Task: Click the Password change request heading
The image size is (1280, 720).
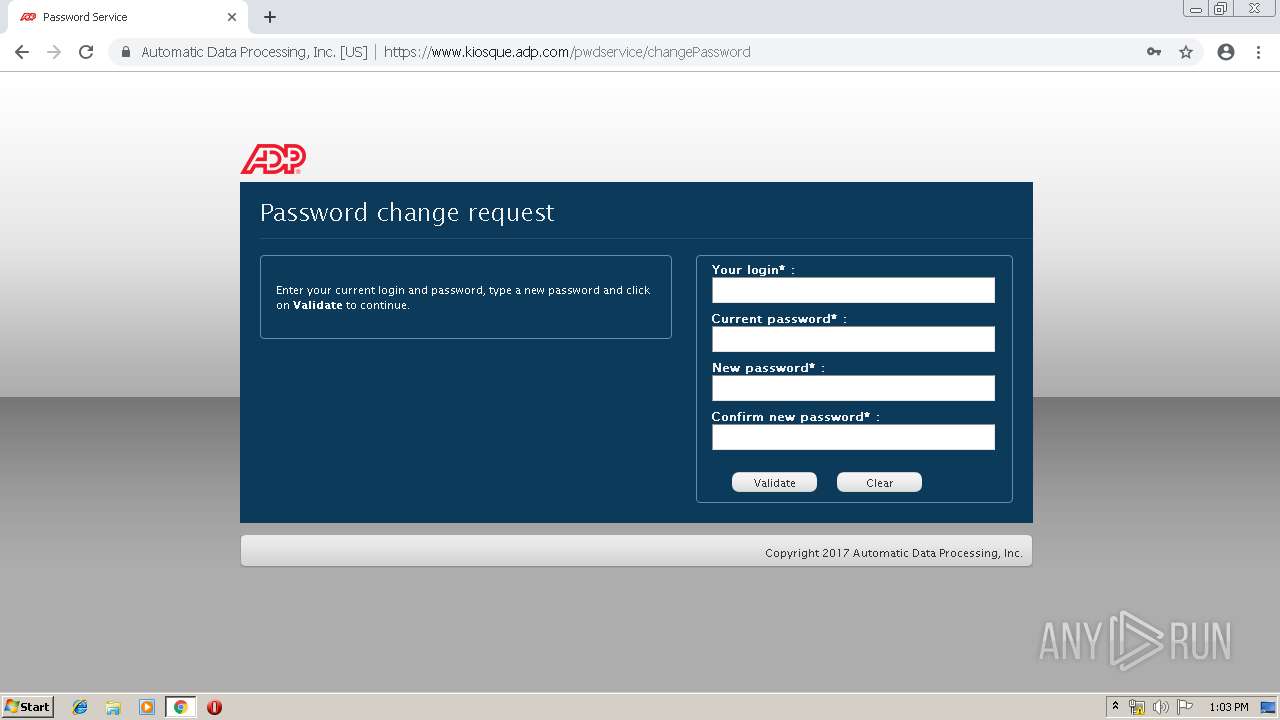Action: click(x=407, y=212)
